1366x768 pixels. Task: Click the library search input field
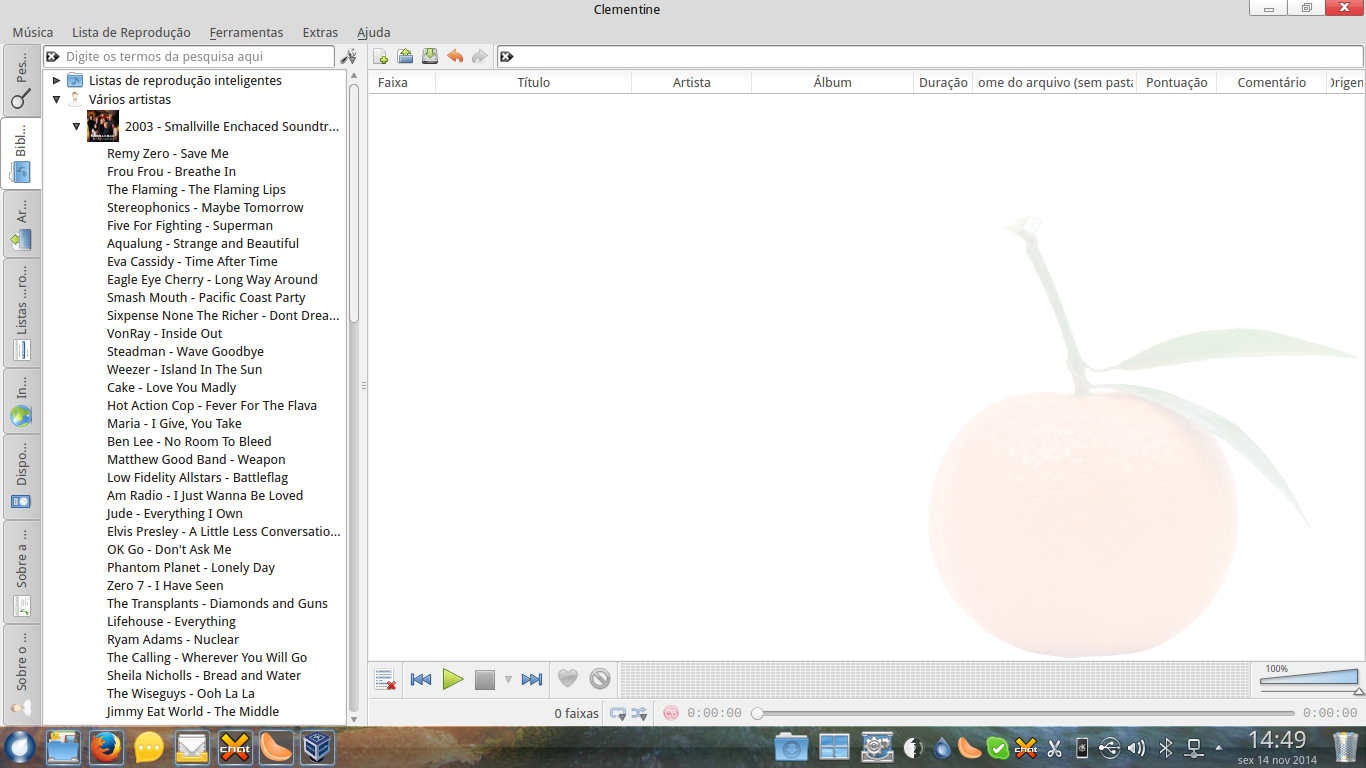[x=189, y=57]
